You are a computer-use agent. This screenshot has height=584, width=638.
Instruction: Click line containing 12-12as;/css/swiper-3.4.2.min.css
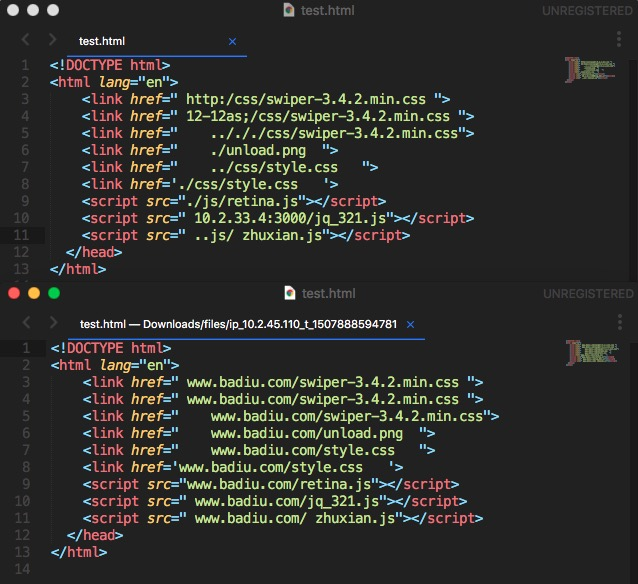coord(278,116)
